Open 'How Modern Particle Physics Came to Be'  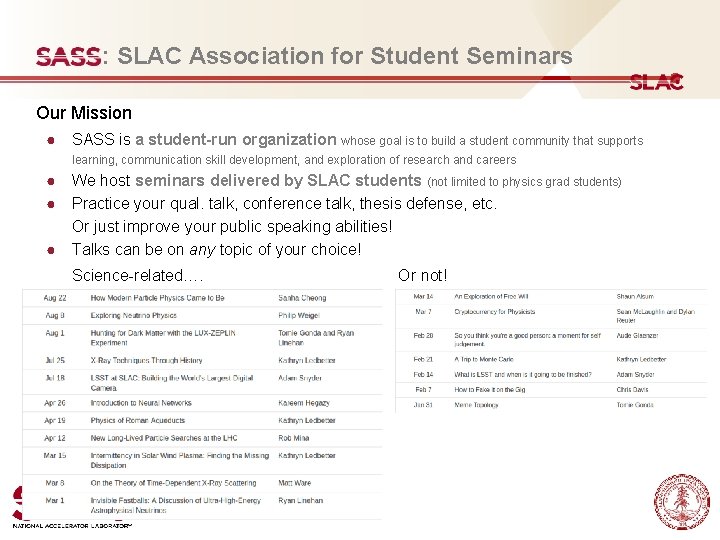click(x=157, y=298)
